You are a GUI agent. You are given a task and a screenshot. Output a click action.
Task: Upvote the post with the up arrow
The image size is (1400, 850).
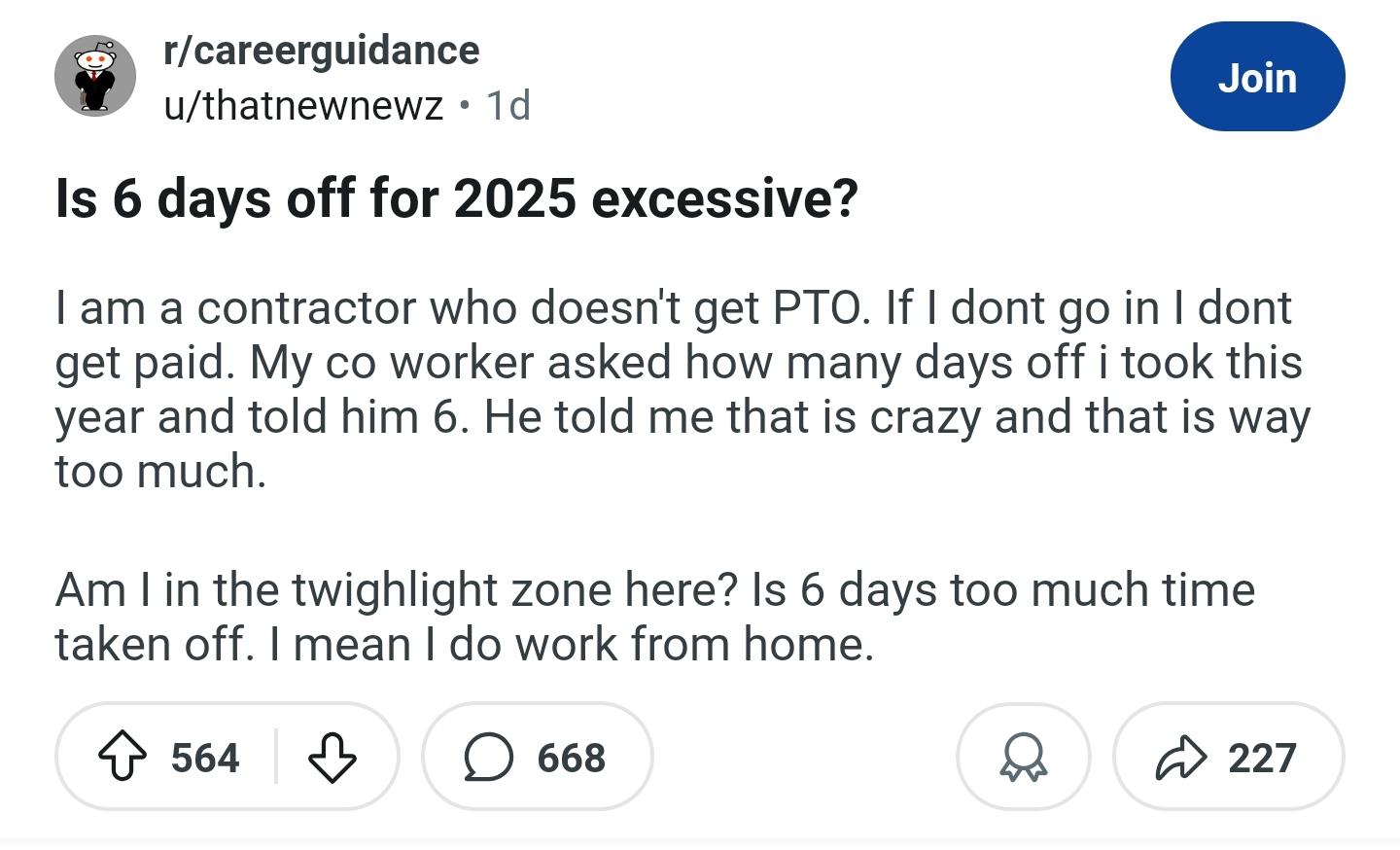tap(123, 758)
